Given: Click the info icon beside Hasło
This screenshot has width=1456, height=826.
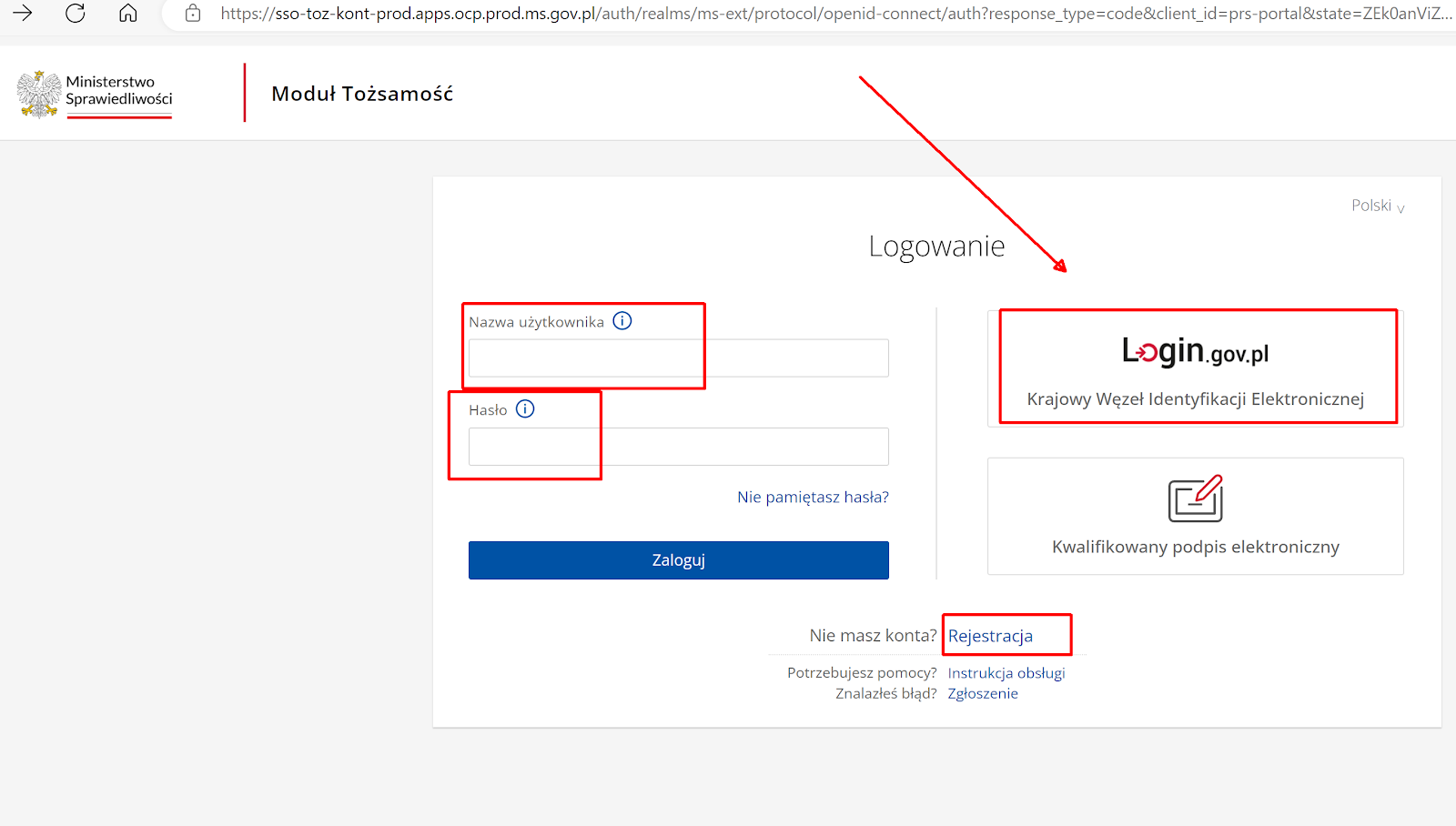Looking at the screenshot, I should click(525, 409).
